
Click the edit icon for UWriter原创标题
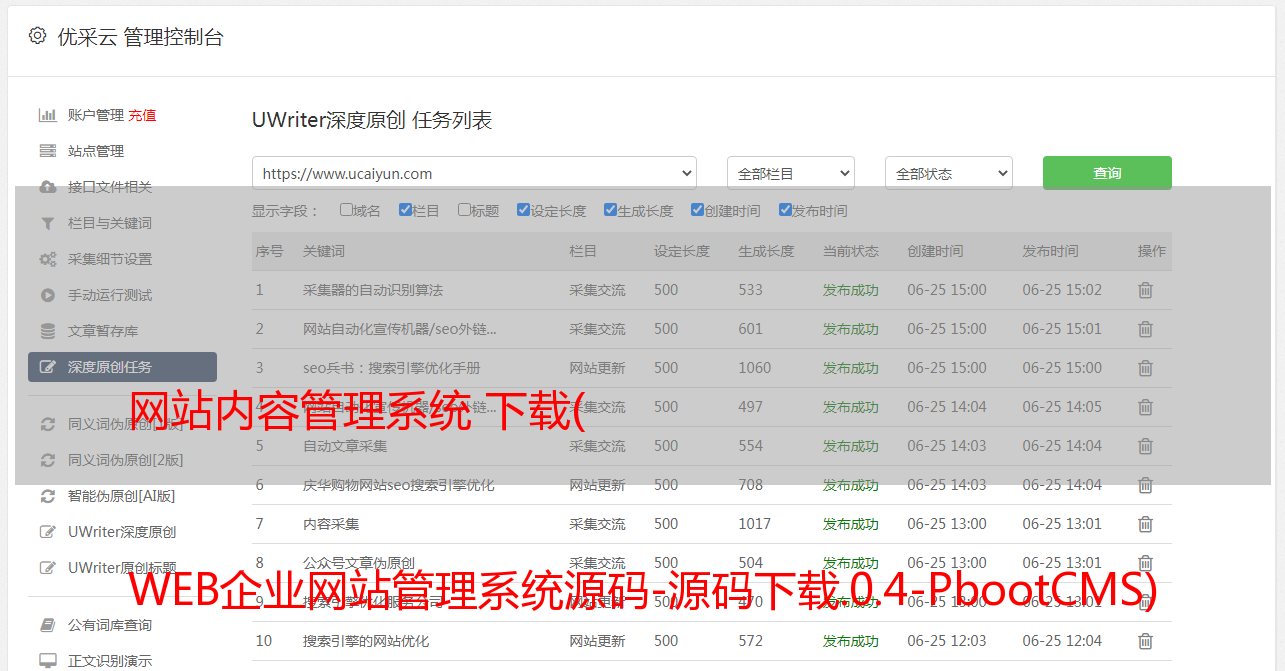[47, 568]
